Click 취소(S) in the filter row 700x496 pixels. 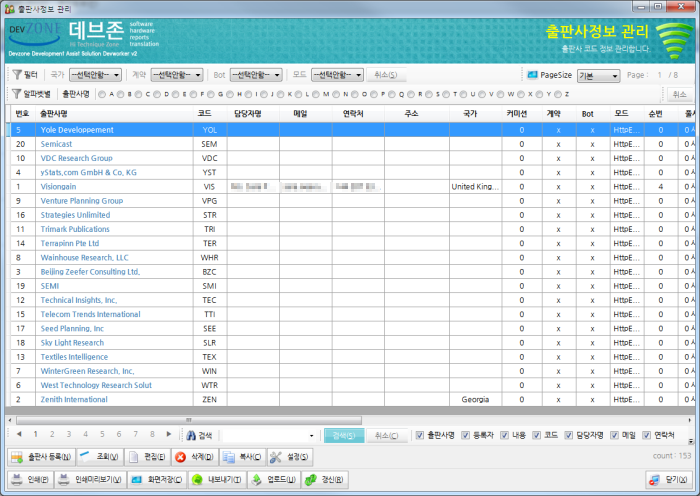click(386, 75)
